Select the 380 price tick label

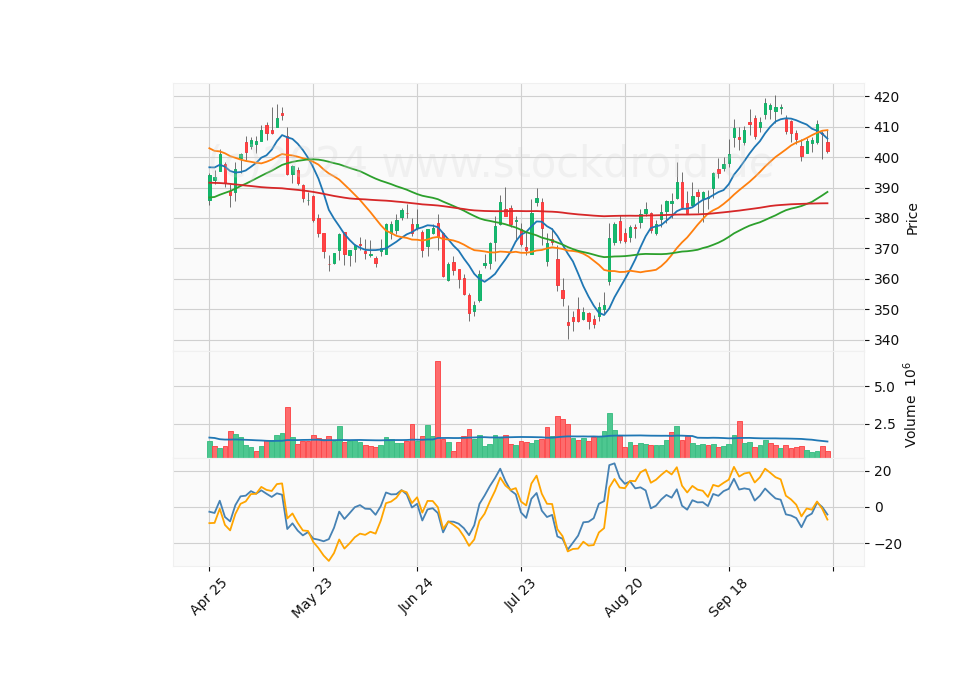[x=887, y=219]
